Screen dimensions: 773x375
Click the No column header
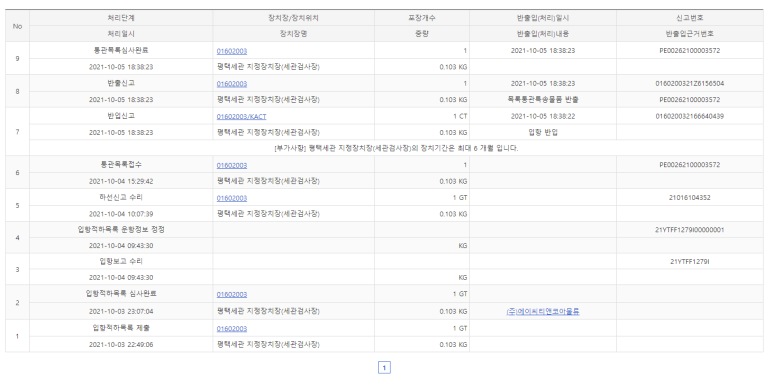tap(18, 26)
